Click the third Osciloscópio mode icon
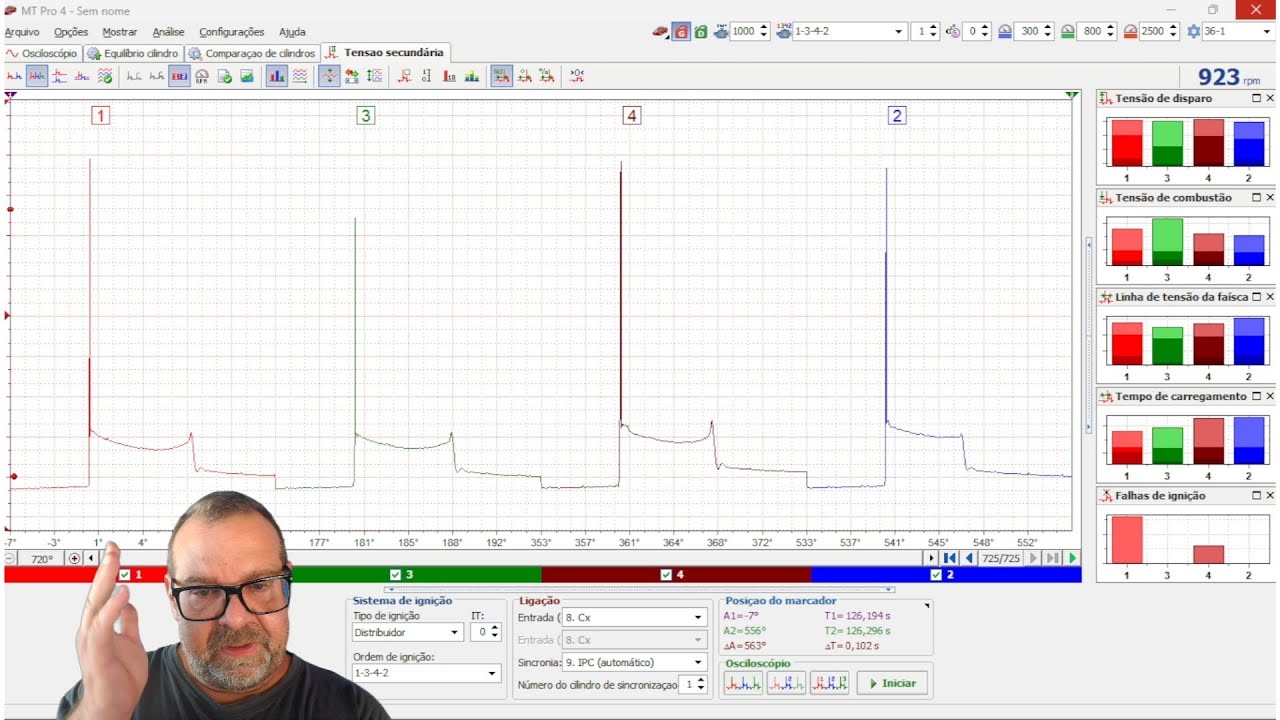 point(830,683)
